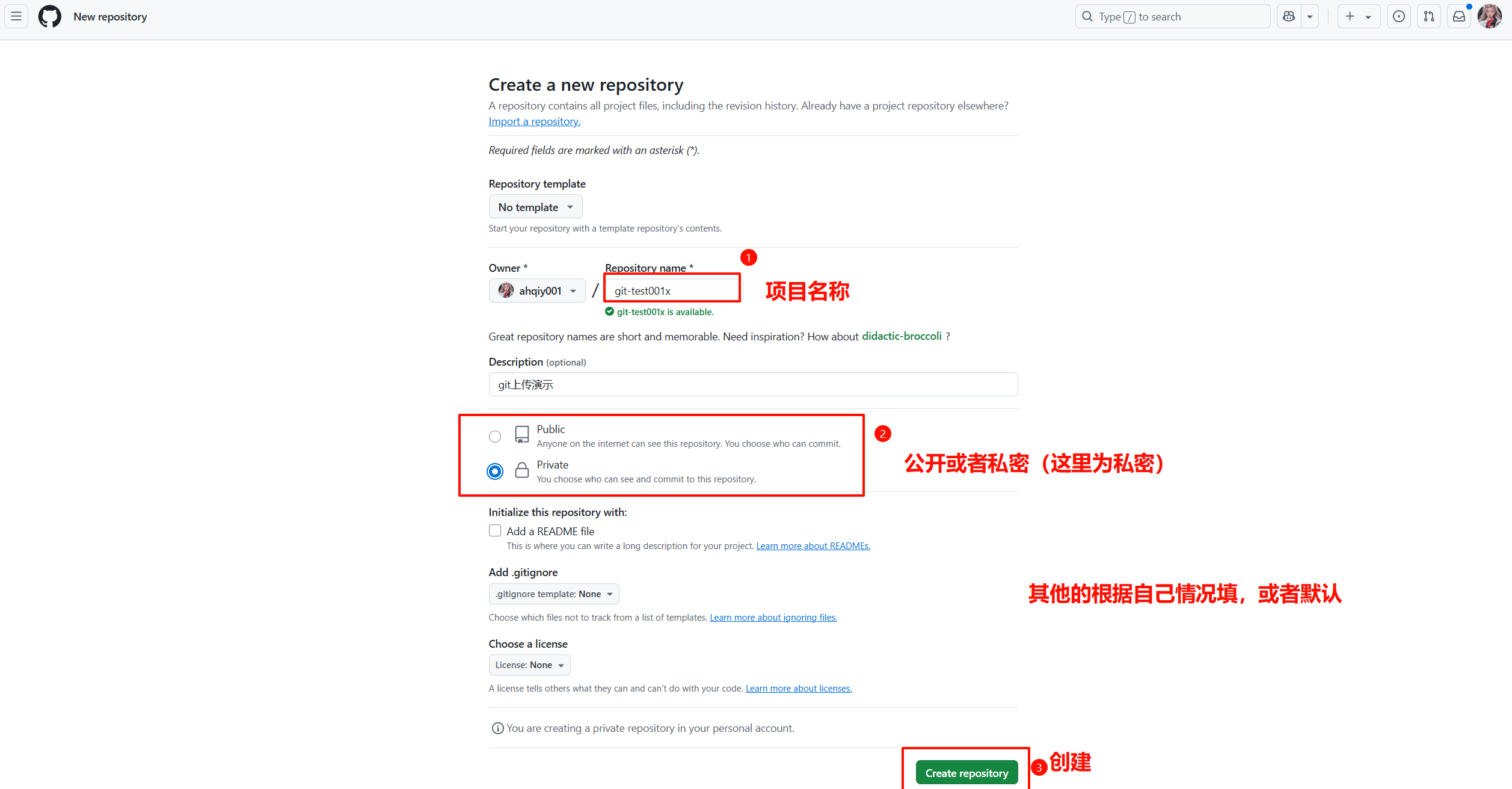
Task: Open the License: None dropdown
Action: [529, 665]
